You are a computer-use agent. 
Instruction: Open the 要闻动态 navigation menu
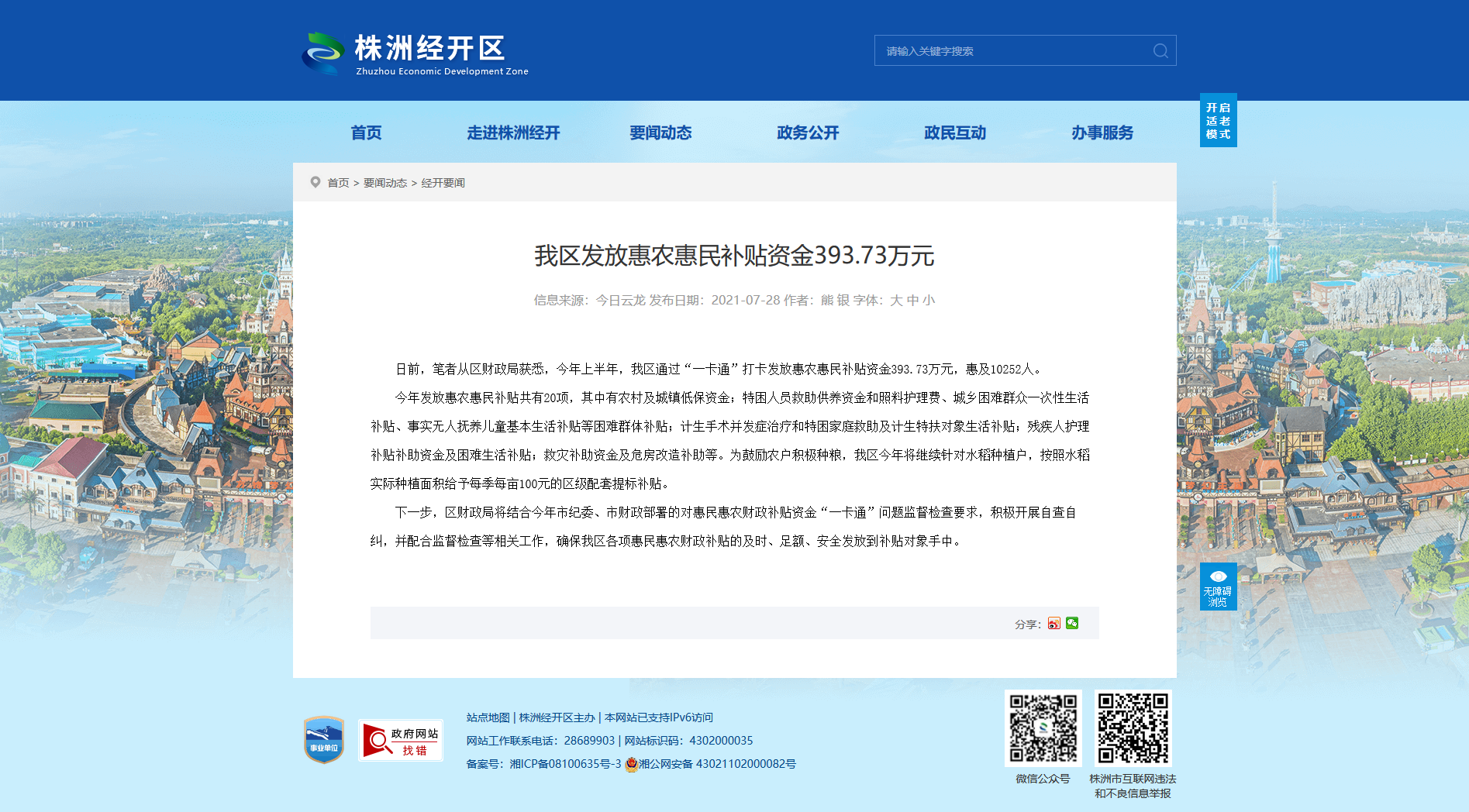(x=660, y=132)
